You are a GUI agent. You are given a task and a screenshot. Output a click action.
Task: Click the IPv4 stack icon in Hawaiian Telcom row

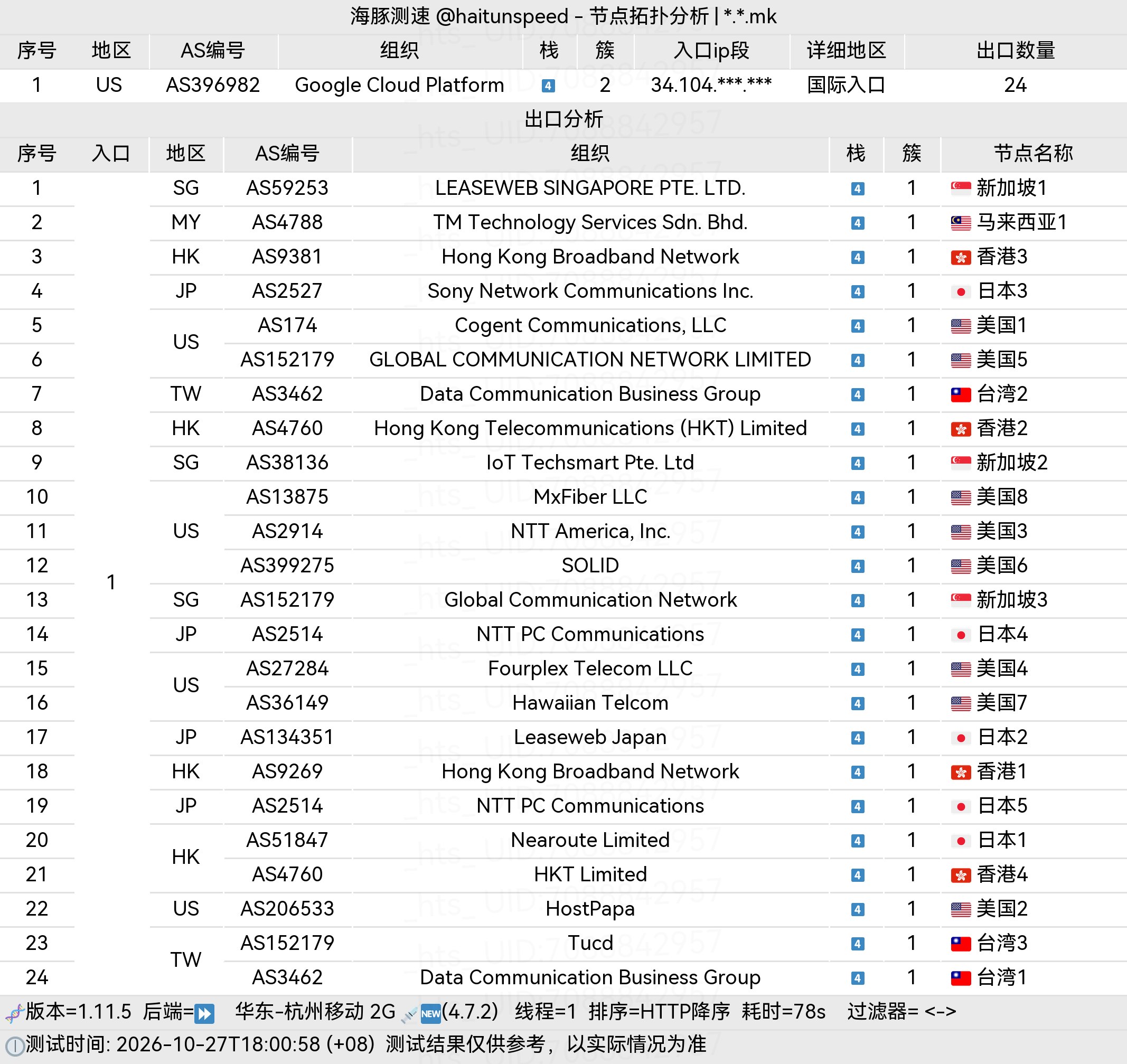tap(857, 704)
